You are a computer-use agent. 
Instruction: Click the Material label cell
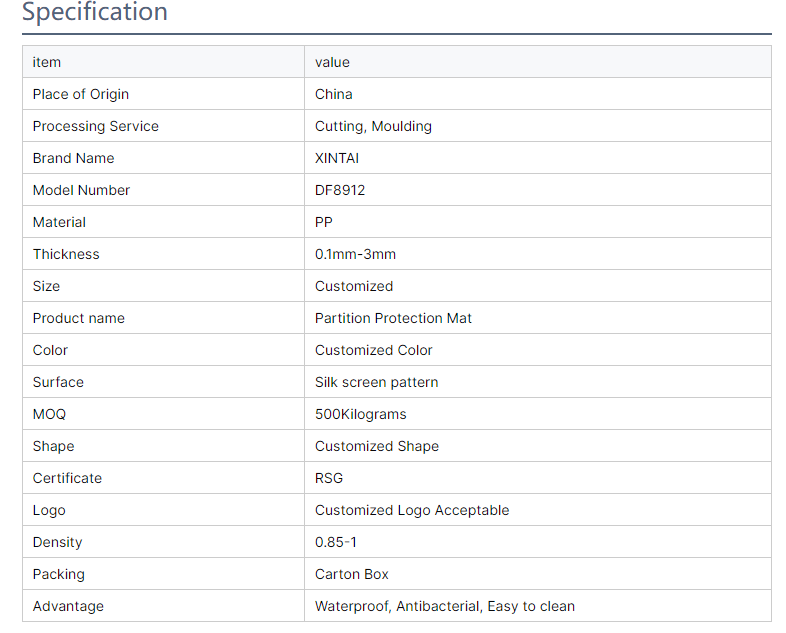tap(59, 222)
